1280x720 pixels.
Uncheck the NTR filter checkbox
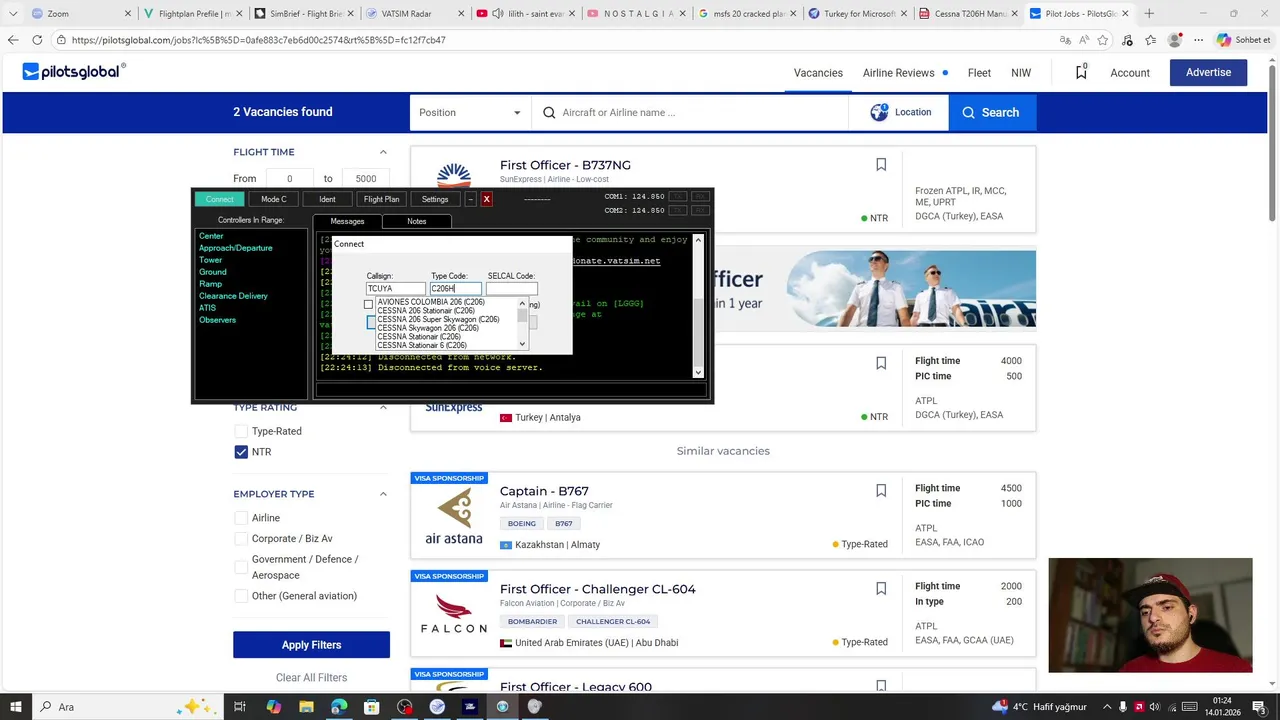point(241,452)
